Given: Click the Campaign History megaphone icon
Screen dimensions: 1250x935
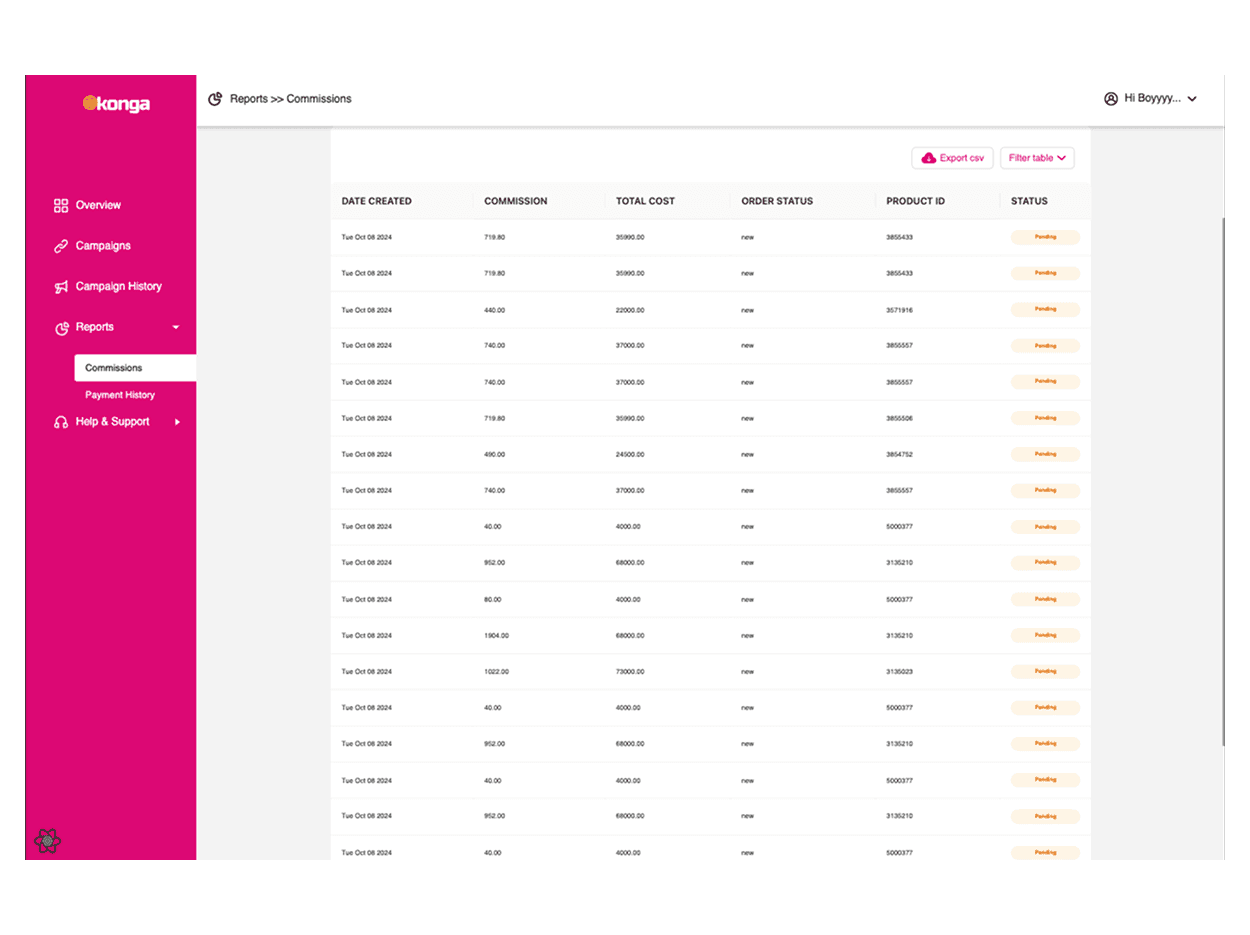Looking at the screenshot, I should point(61,287).
